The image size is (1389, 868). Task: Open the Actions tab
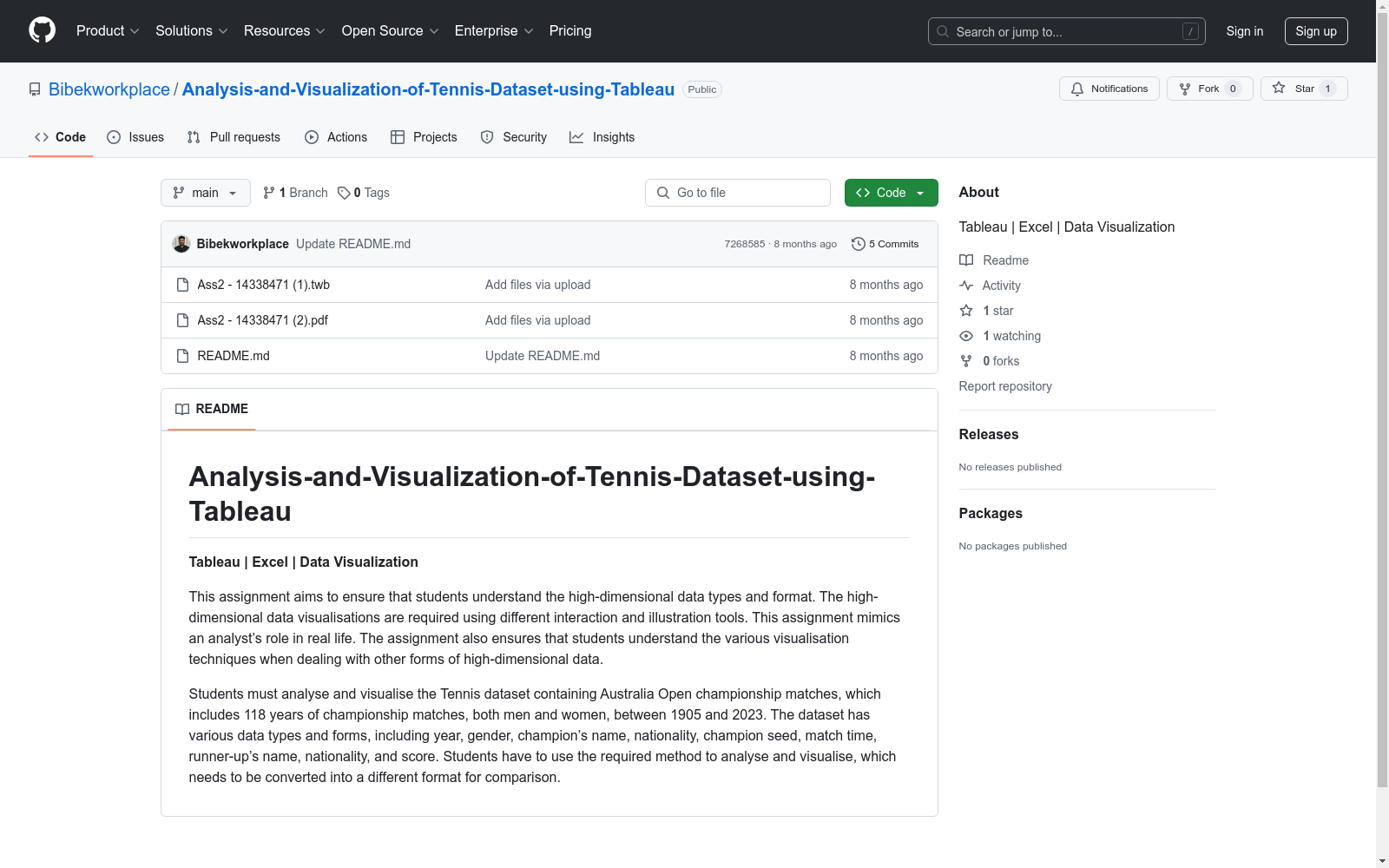click(336, 137)
